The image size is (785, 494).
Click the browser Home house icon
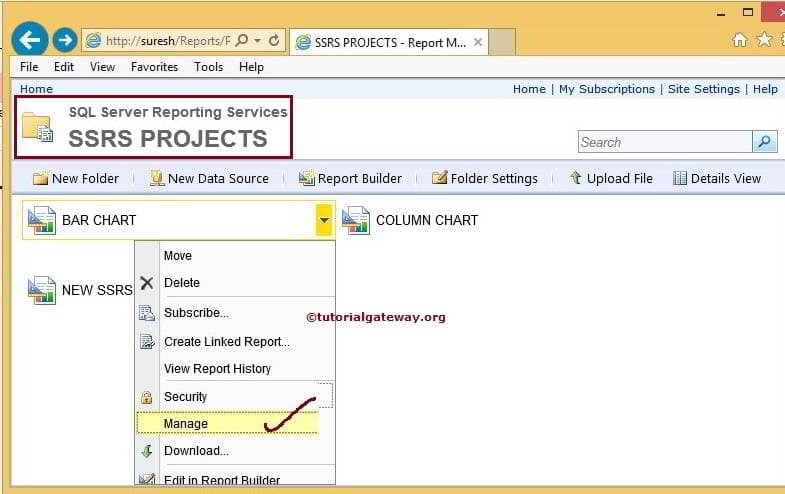739,40
